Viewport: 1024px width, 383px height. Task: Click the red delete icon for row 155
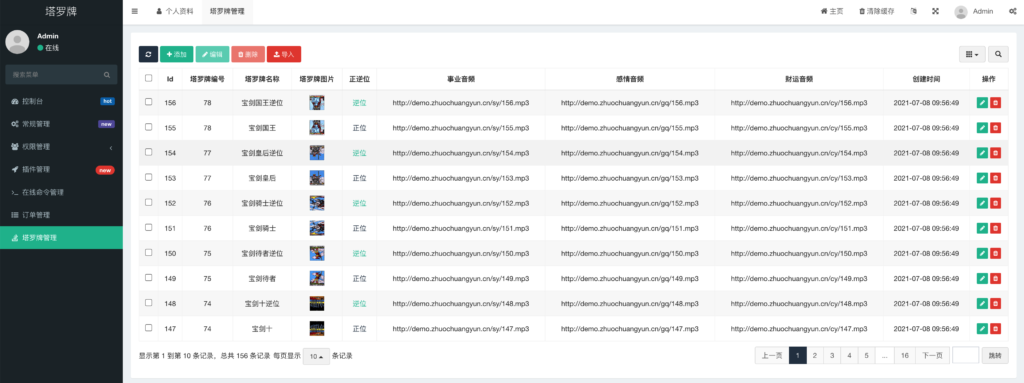click(995, 127)
